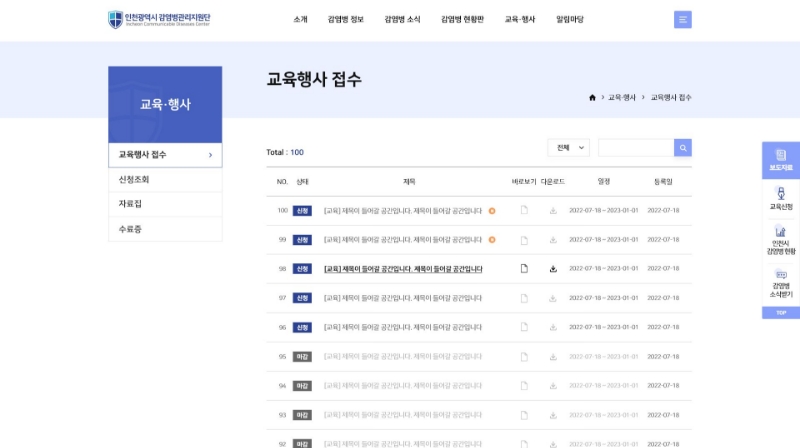Screen dimensions: 800x448
Task: Download attachment for row 94
Action: (x=553, y=386)
